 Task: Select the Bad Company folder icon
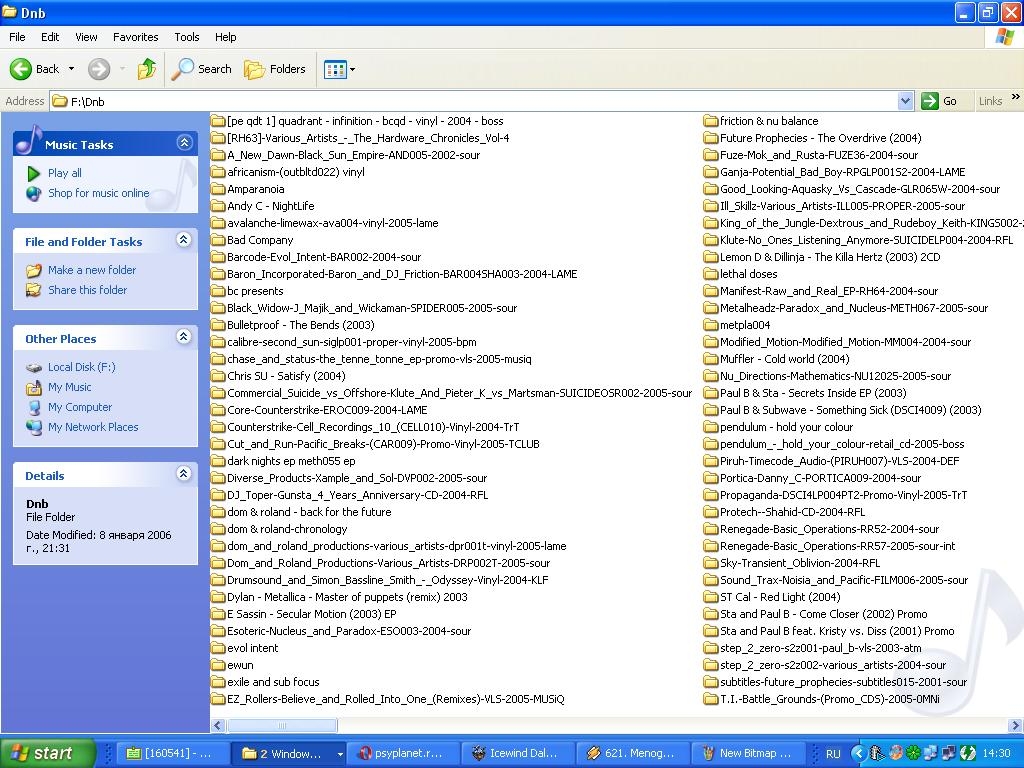[x=218, y=240]
